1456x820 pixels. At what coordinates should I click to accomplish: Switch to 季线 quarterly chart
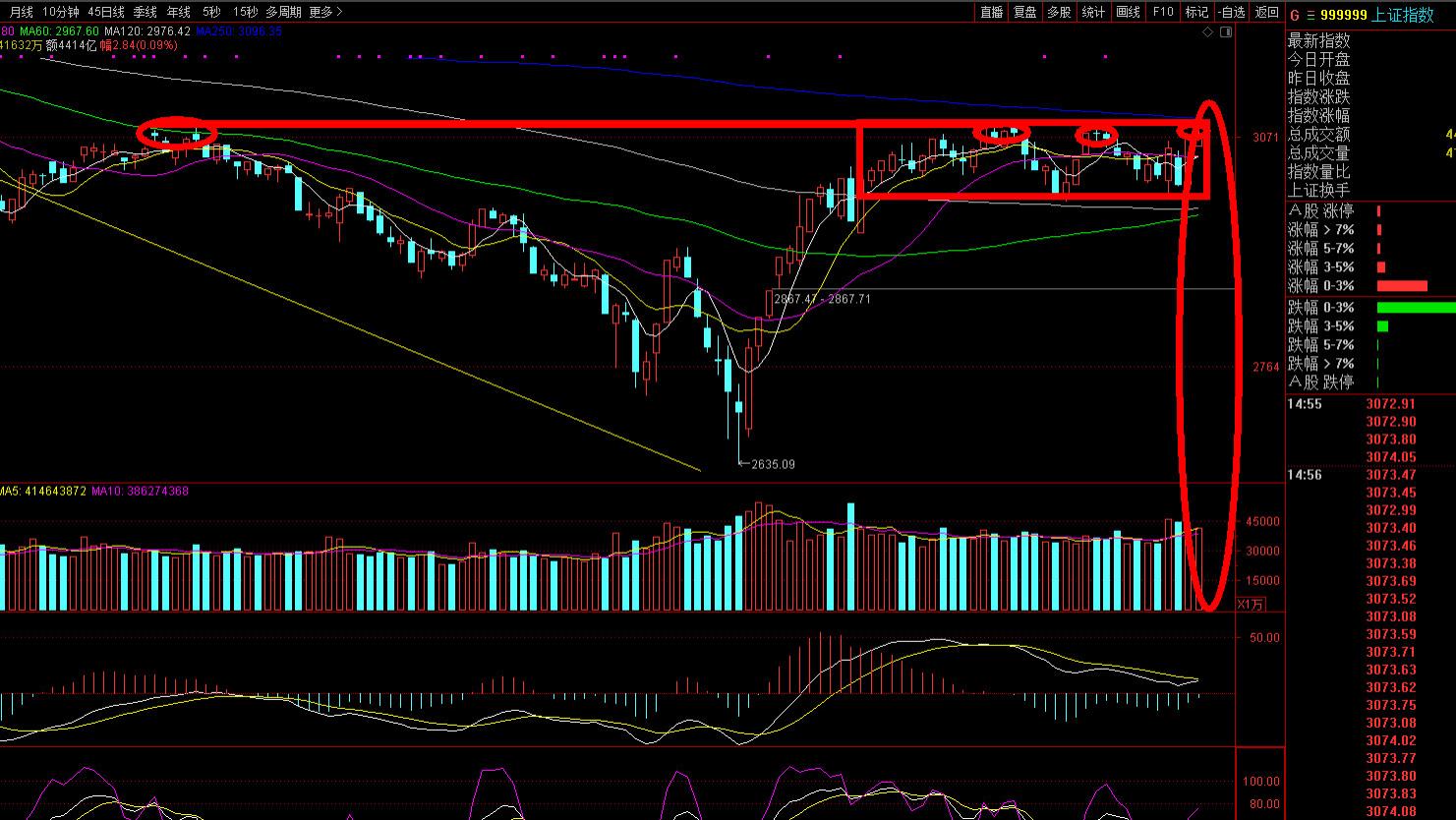pyautogui.click(x=146, y=12)
